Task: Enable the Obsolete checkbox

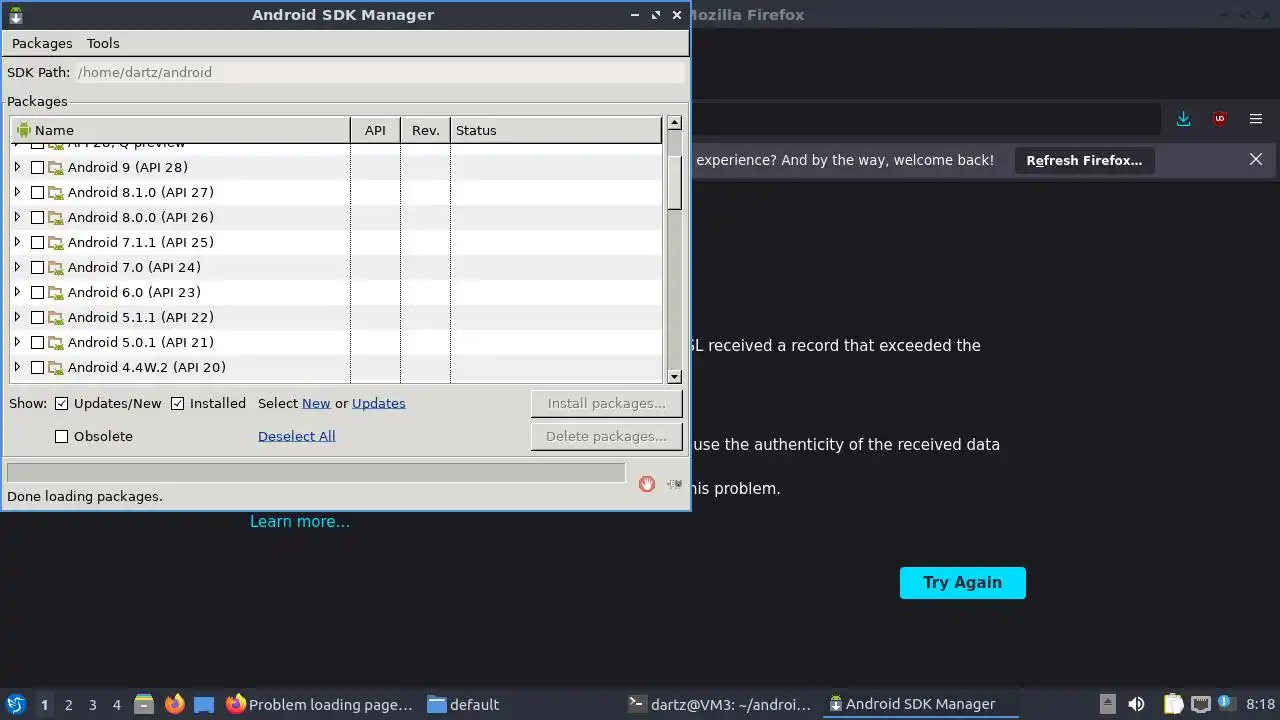Action: click(x=61, y=436)
